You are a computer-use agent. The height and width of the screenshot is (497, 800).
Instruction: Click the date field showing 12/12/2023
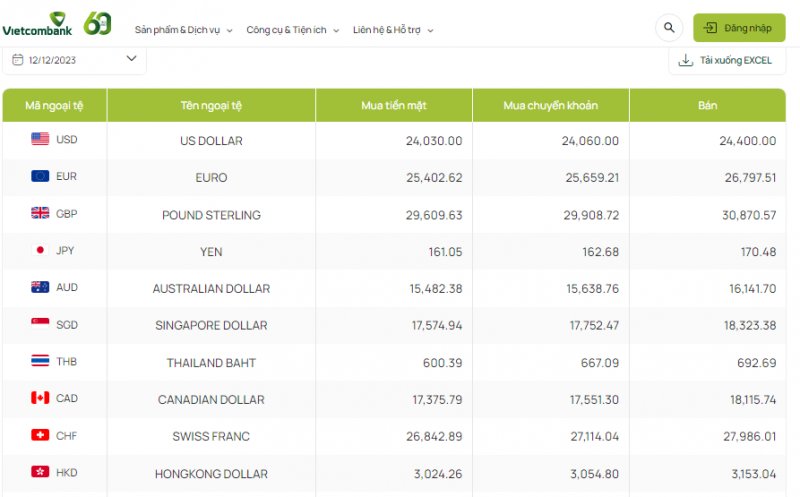pos(53,60)
